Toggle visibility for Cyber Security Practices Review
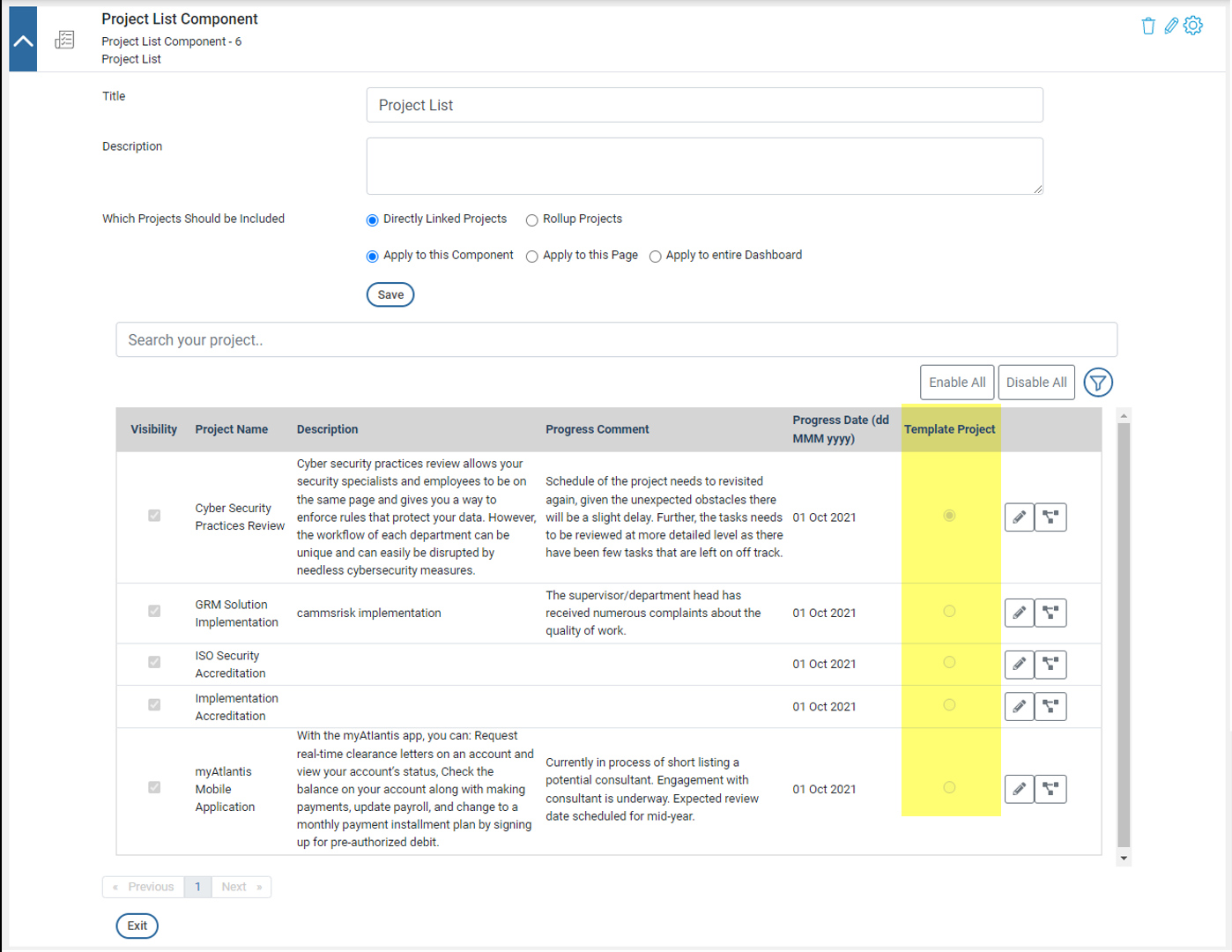1232x952 pixels. click(x=154, y=516)
